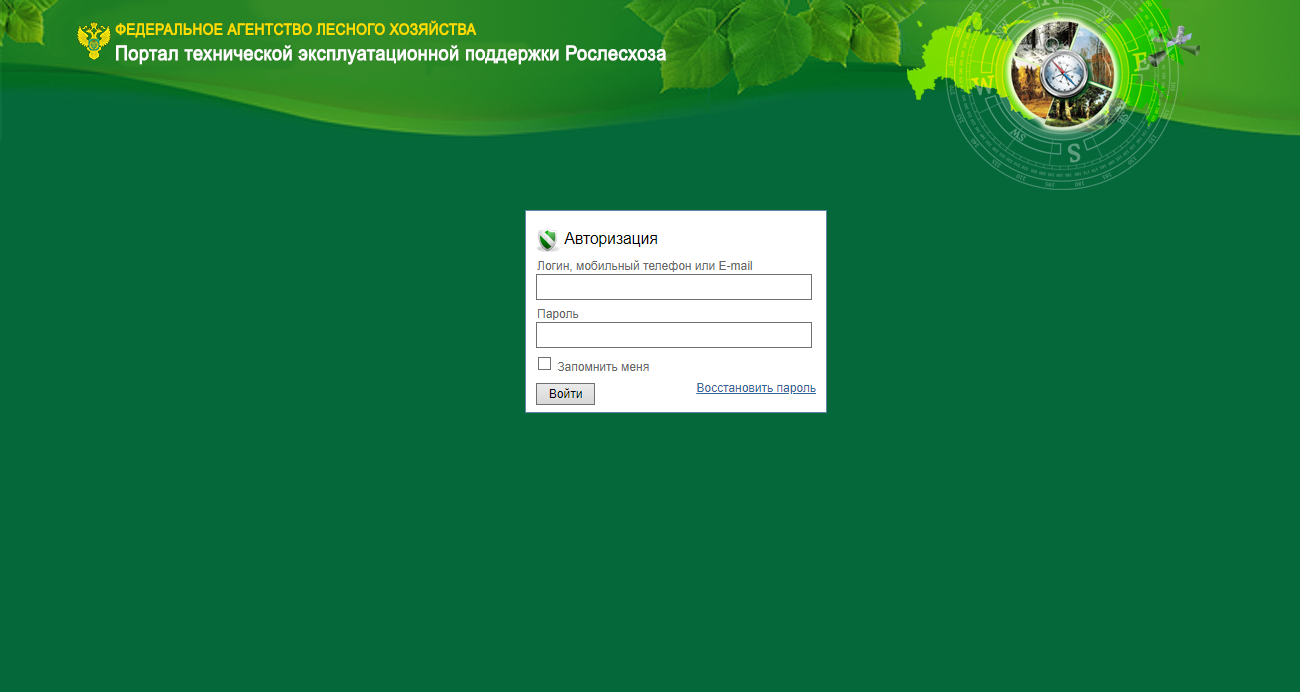The width and height of the screenshot is (1300, 692).
Task: Click the Запомнить меня label text
Action: click(603, 367)
